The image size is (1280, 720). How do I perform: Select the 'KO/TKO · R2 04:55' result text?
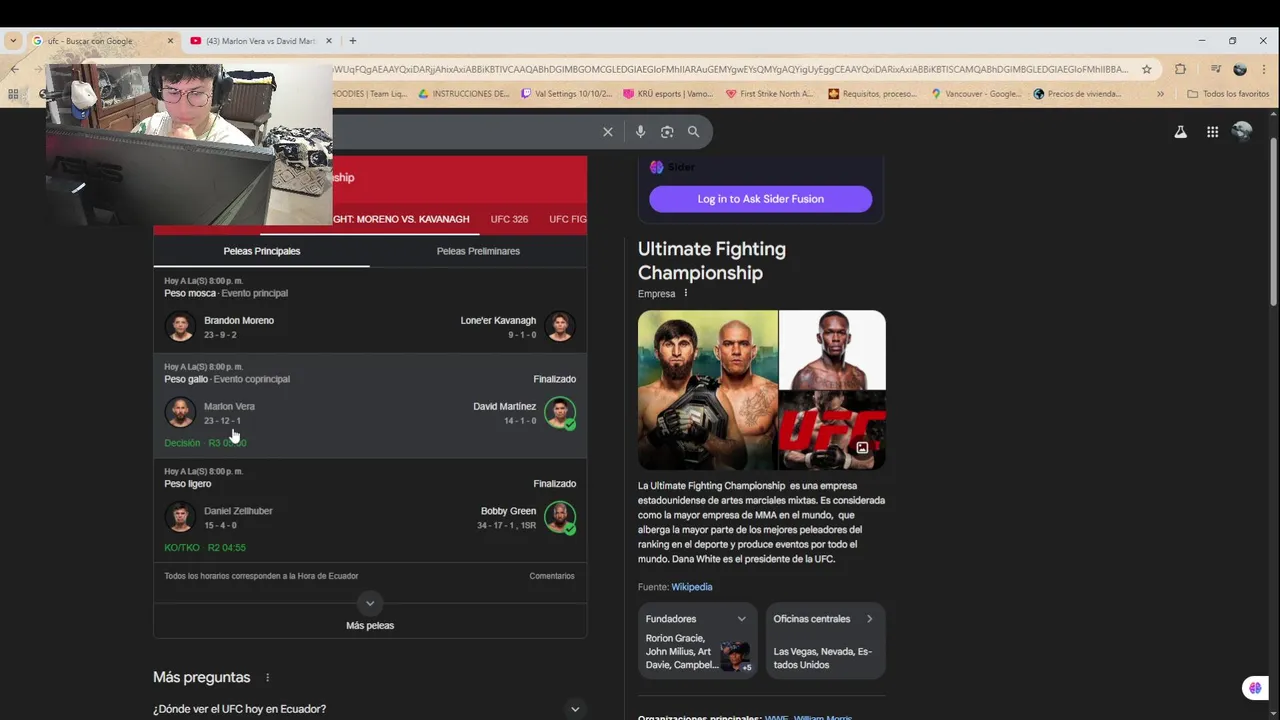click(x=205, y=548)
